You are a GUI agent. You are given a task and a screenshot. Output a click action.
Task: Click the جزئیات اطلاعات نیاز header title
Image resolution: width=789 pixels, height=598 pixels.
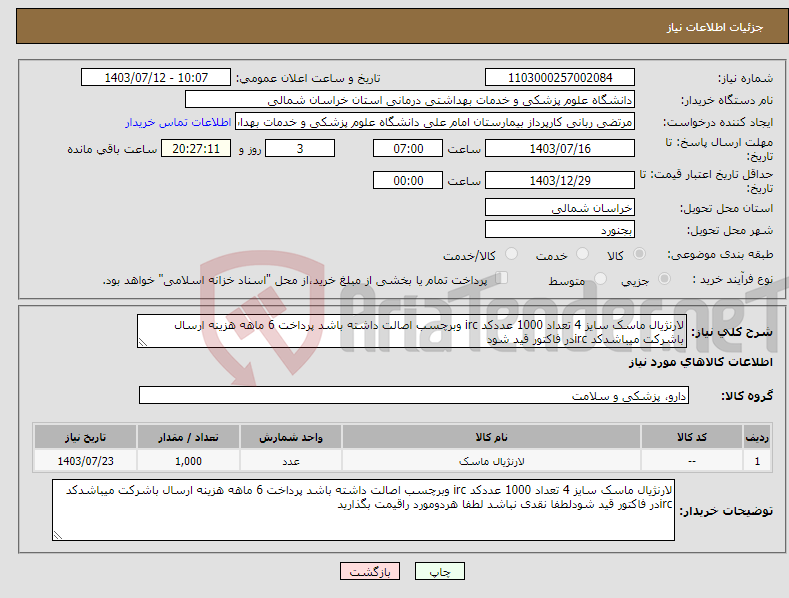715,27
